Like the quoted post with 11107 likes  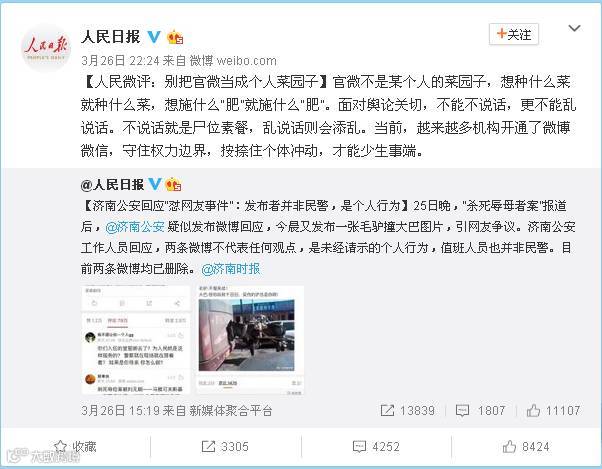click(x=553, y=410)
